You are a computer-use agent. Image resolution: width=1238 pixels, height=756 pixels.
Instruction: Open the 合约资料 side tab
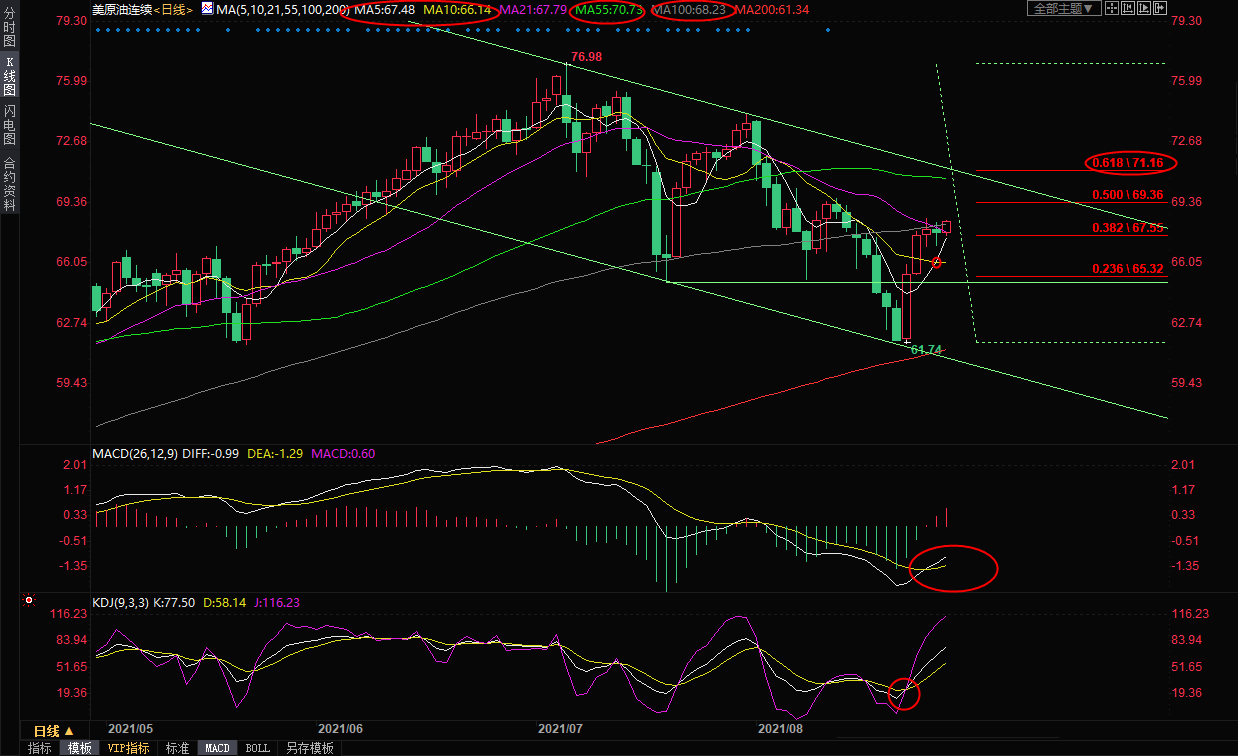pyautogui.click(x=9, y=183)
